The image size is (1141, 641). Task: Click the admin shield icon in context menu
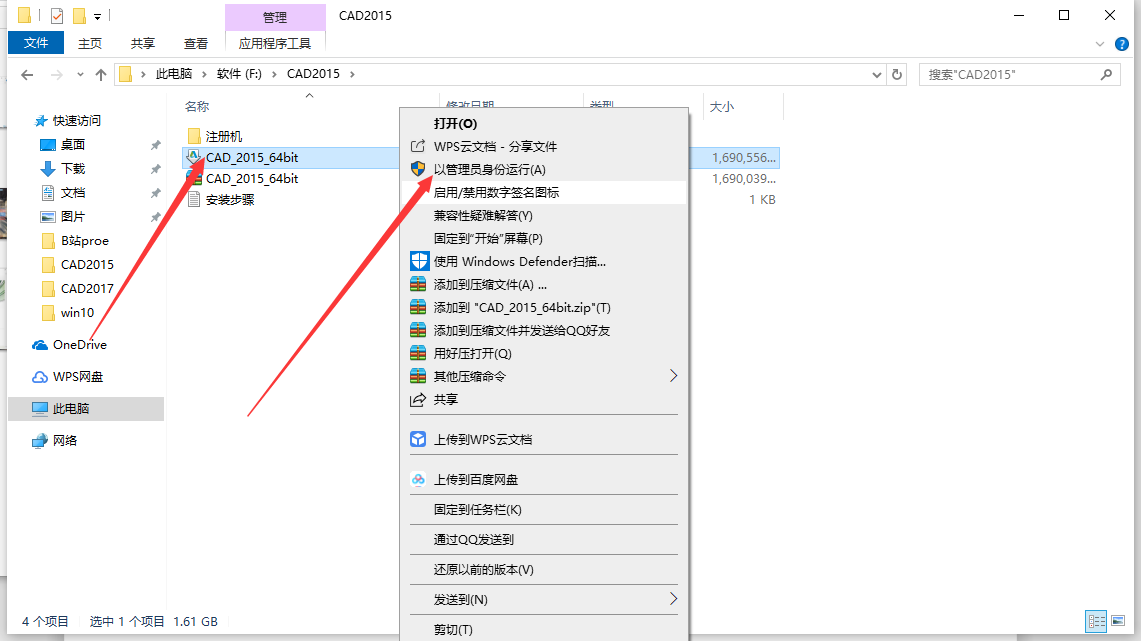[418, 169]
